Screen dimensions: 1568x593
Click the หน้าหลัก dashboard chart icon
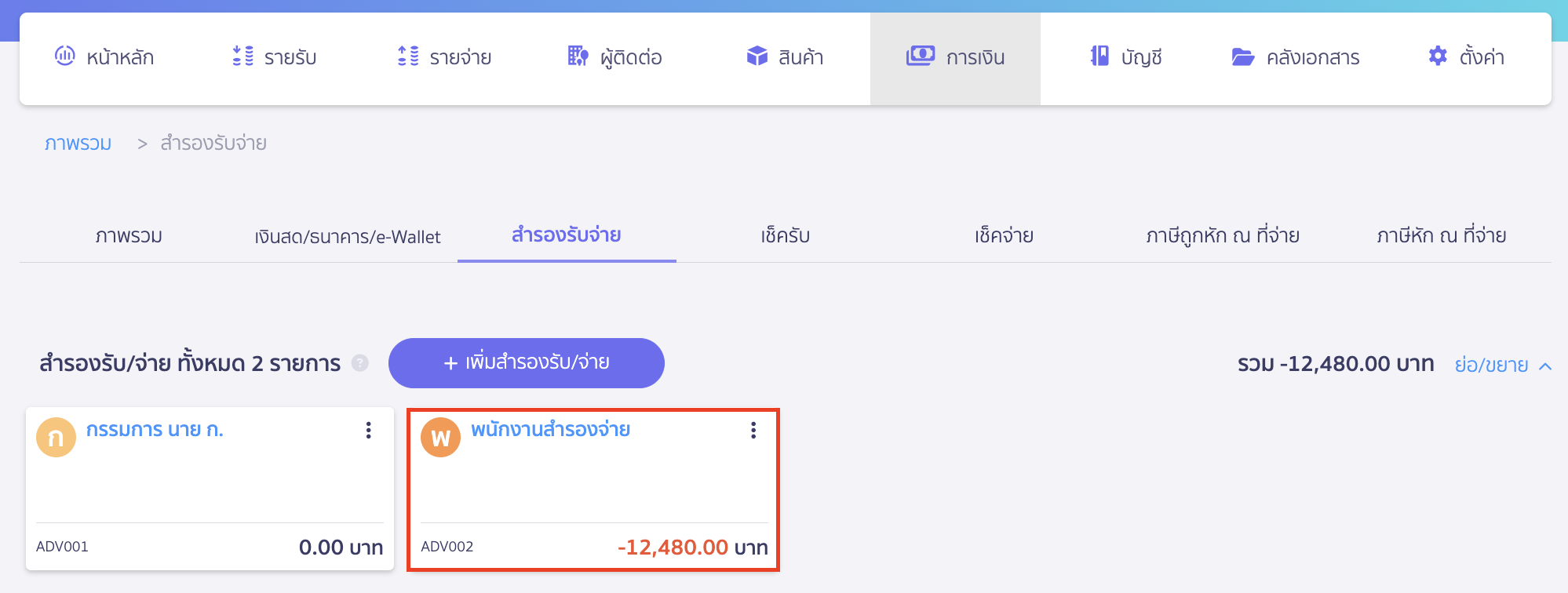65,56
